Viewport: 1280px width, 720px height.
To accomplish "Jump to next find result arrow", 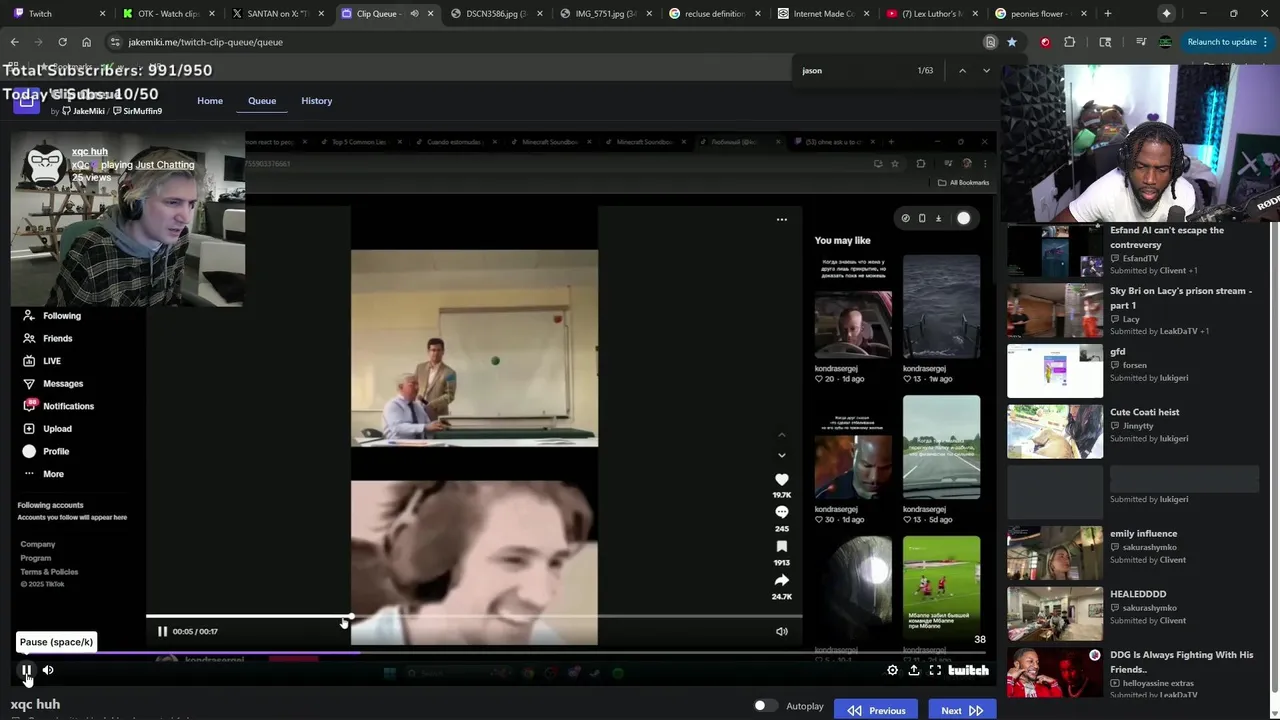I will pyautogui.click(x=986, y=70).
